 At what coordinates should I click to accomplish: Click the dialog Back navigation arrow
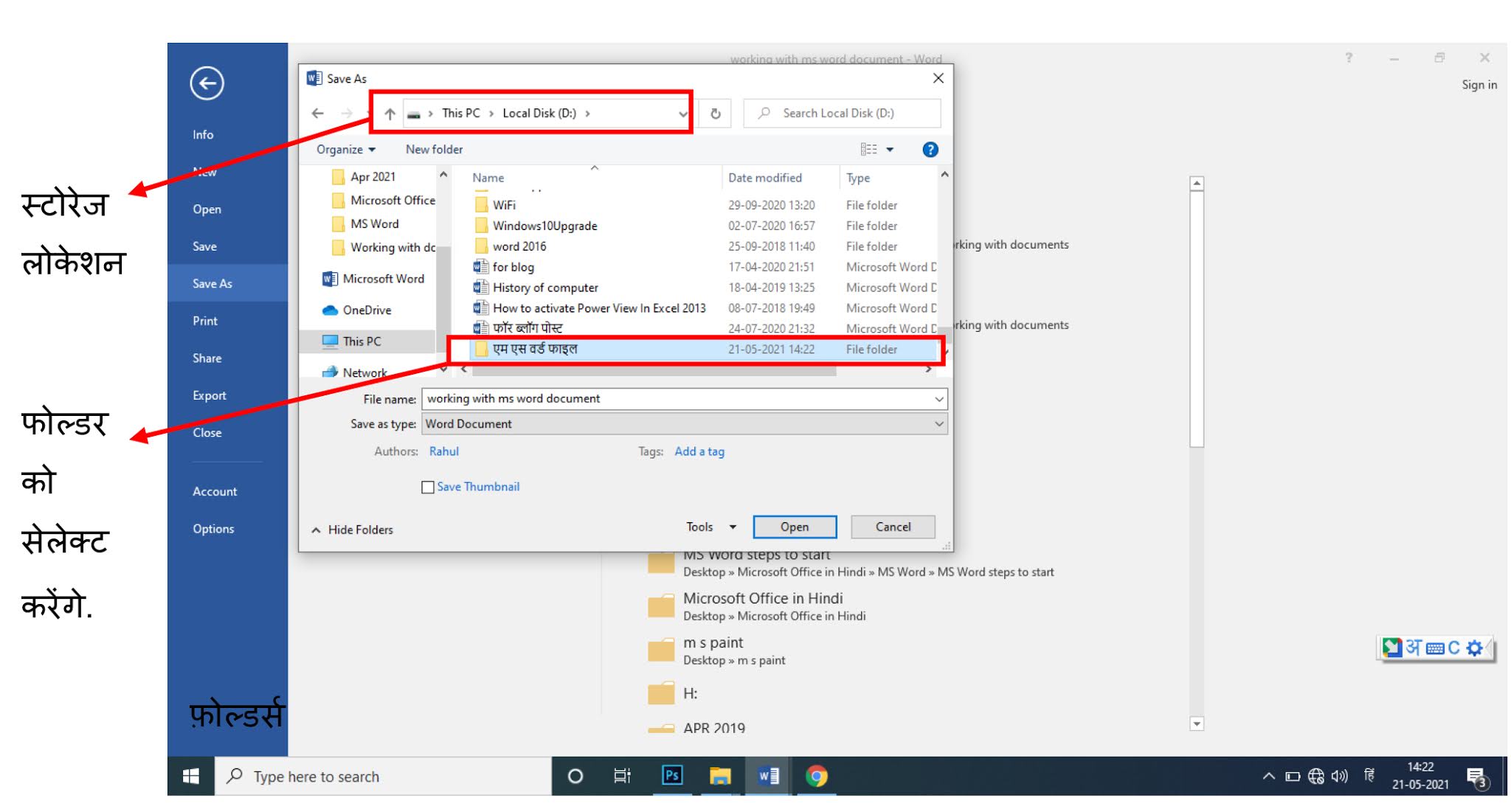[318, 114]
